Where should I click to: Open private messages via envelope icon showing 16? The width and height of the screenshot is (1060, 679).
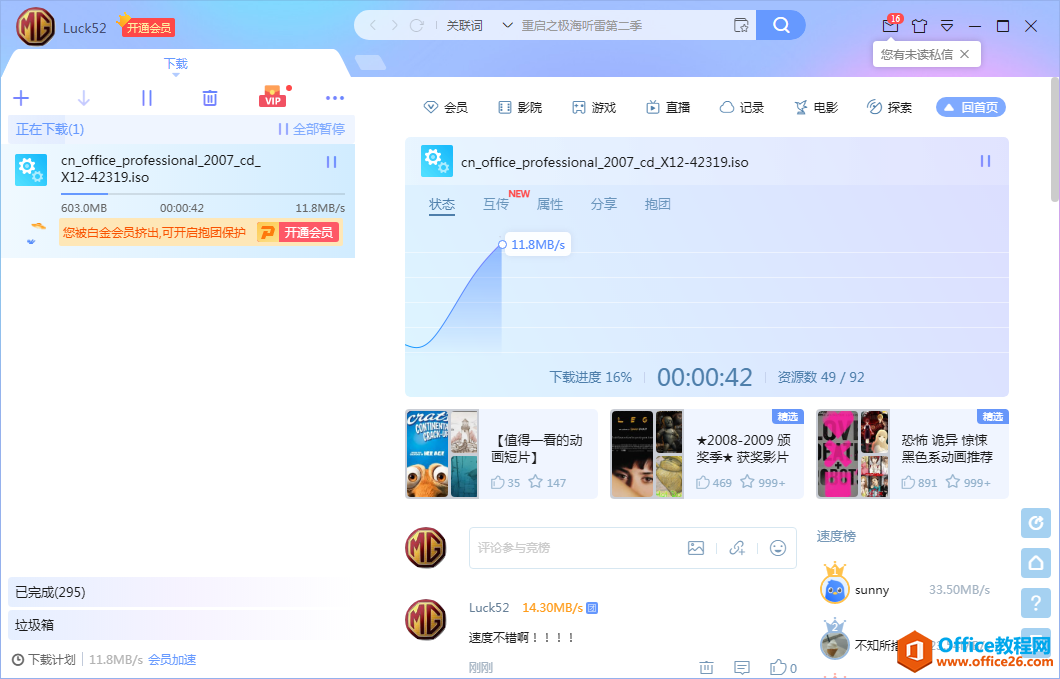coord(890,26)
